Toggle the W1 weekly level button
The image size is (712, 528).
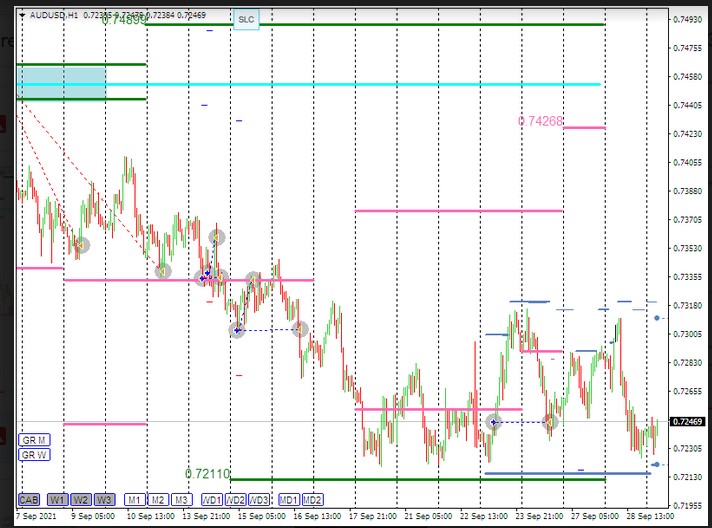pos(58,499)
